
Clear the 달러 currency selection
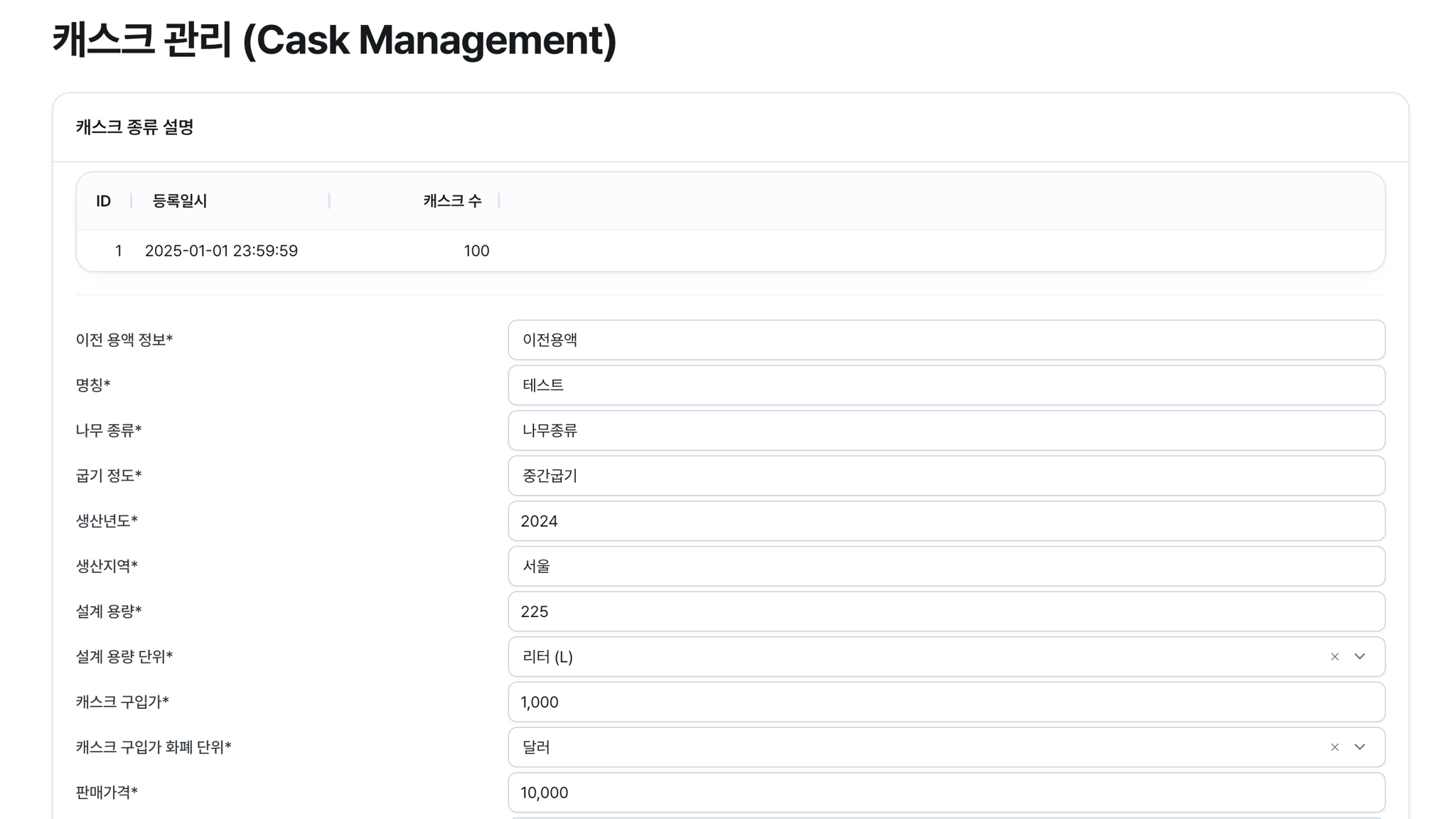1334,747
